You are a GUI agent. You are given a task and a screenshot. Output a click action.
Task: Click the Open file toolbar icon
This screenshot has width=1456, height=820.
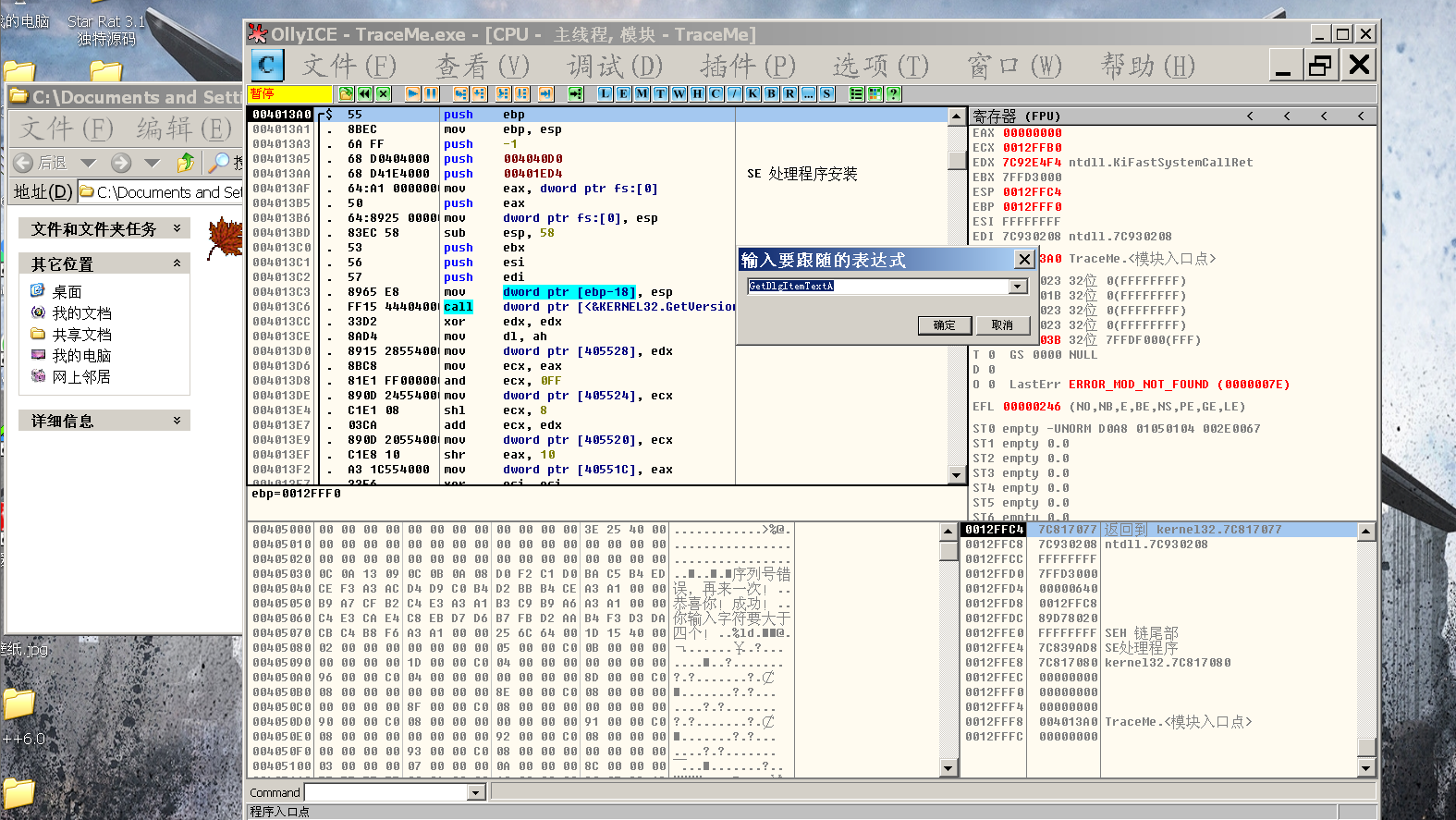[346, 93]
